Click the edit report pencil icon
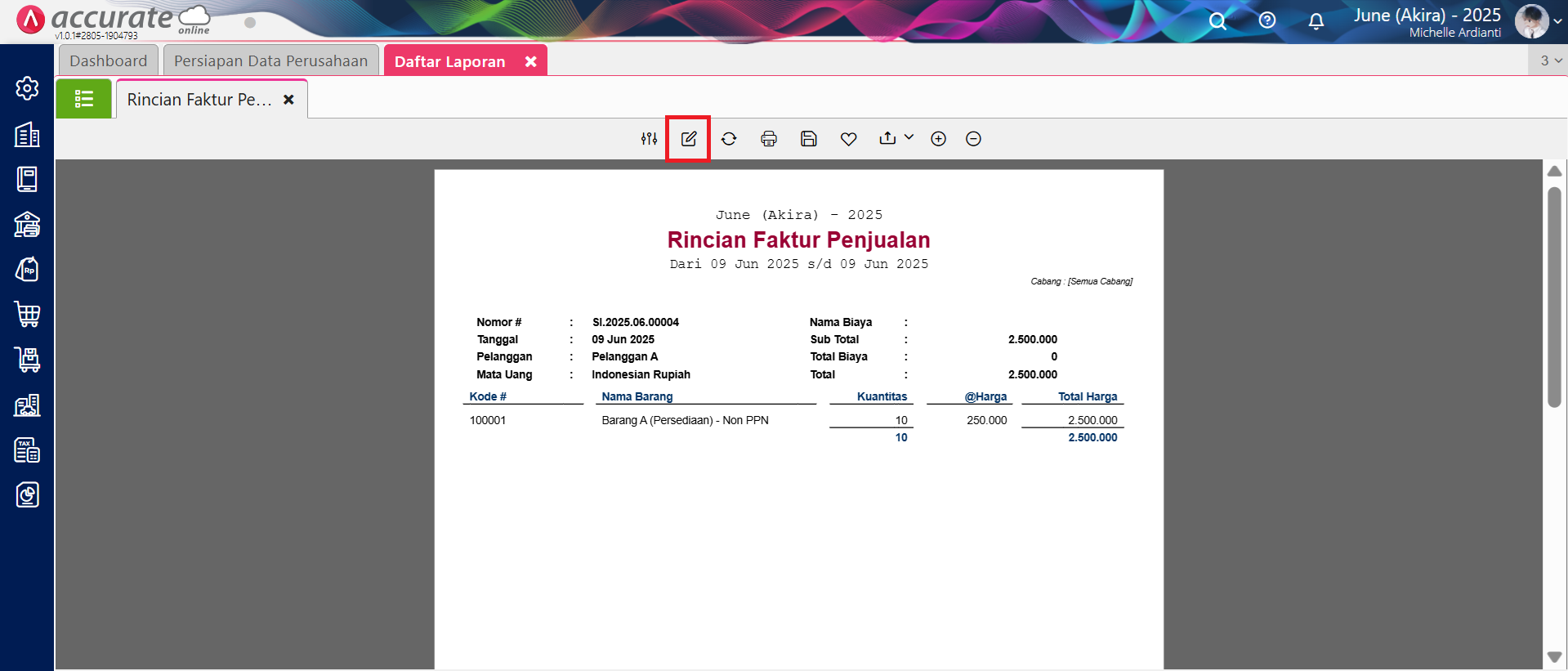 [689, 139]
